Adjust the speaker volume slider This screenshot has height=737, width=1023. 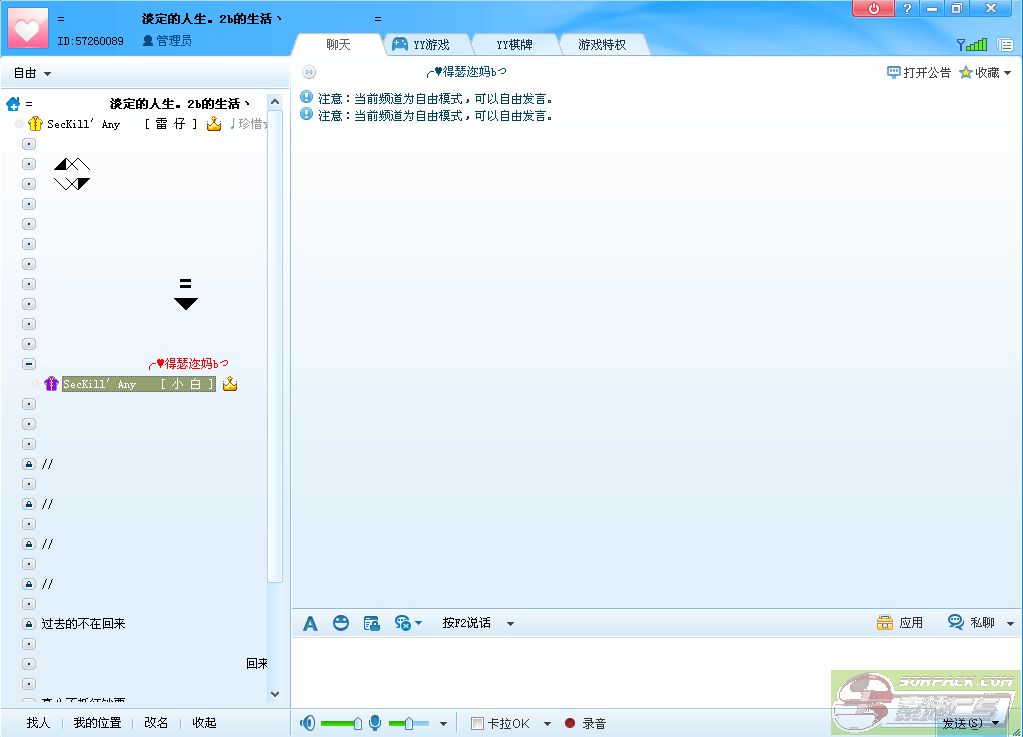[x=356, y=723]
